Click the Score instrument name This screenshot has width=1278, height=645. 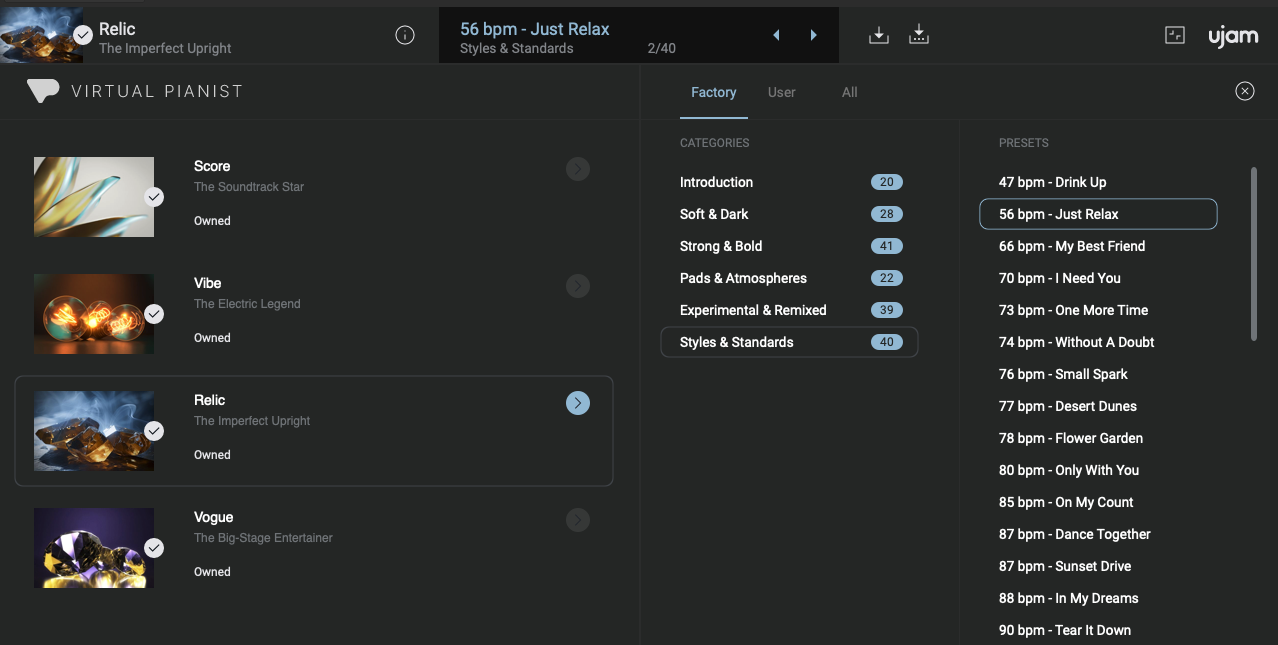click(x=212, y=166)
